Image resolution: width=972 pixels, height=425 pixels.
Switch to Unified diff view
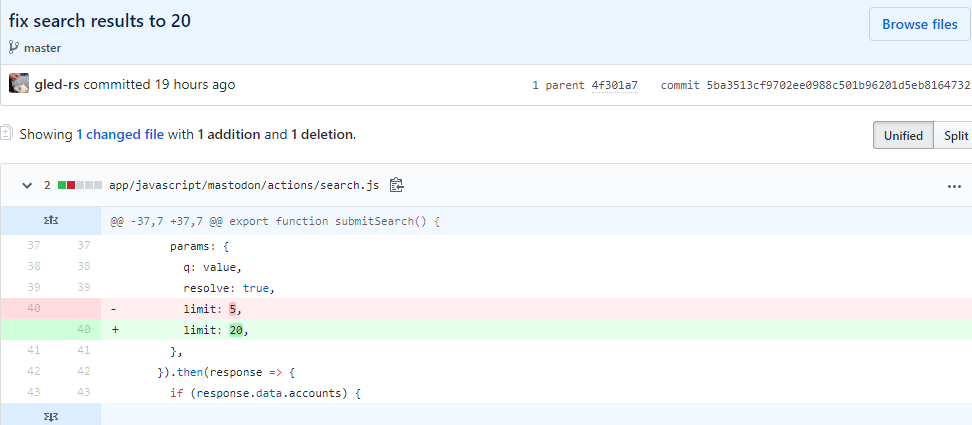click(903, 135)
